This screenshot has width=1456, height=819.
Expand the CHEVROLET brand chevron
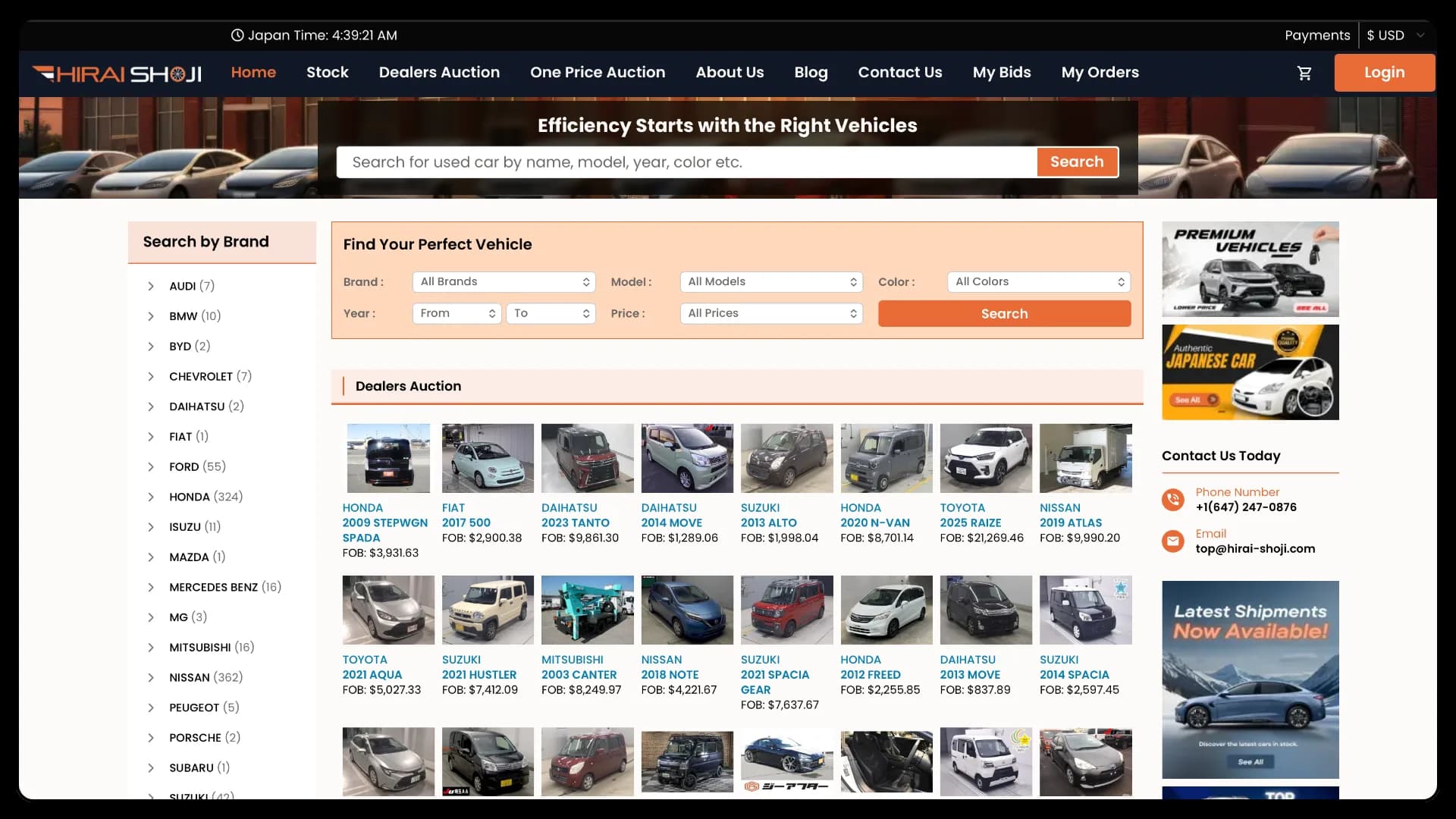click(x=151, y=376)
